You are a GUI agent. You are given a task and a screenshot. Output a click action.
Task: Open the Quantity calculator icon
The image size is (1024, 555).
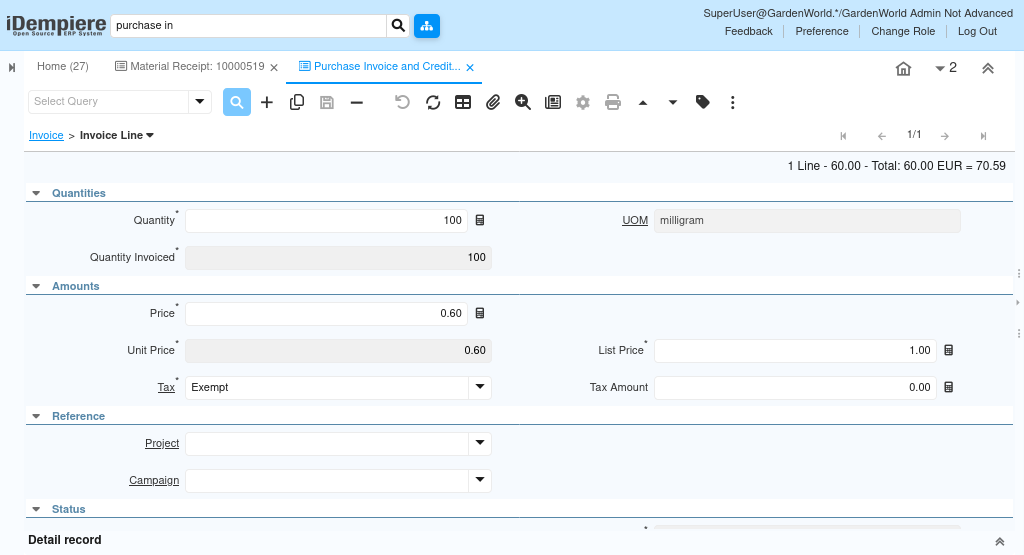pyautogui.click(x=480, y=221)
